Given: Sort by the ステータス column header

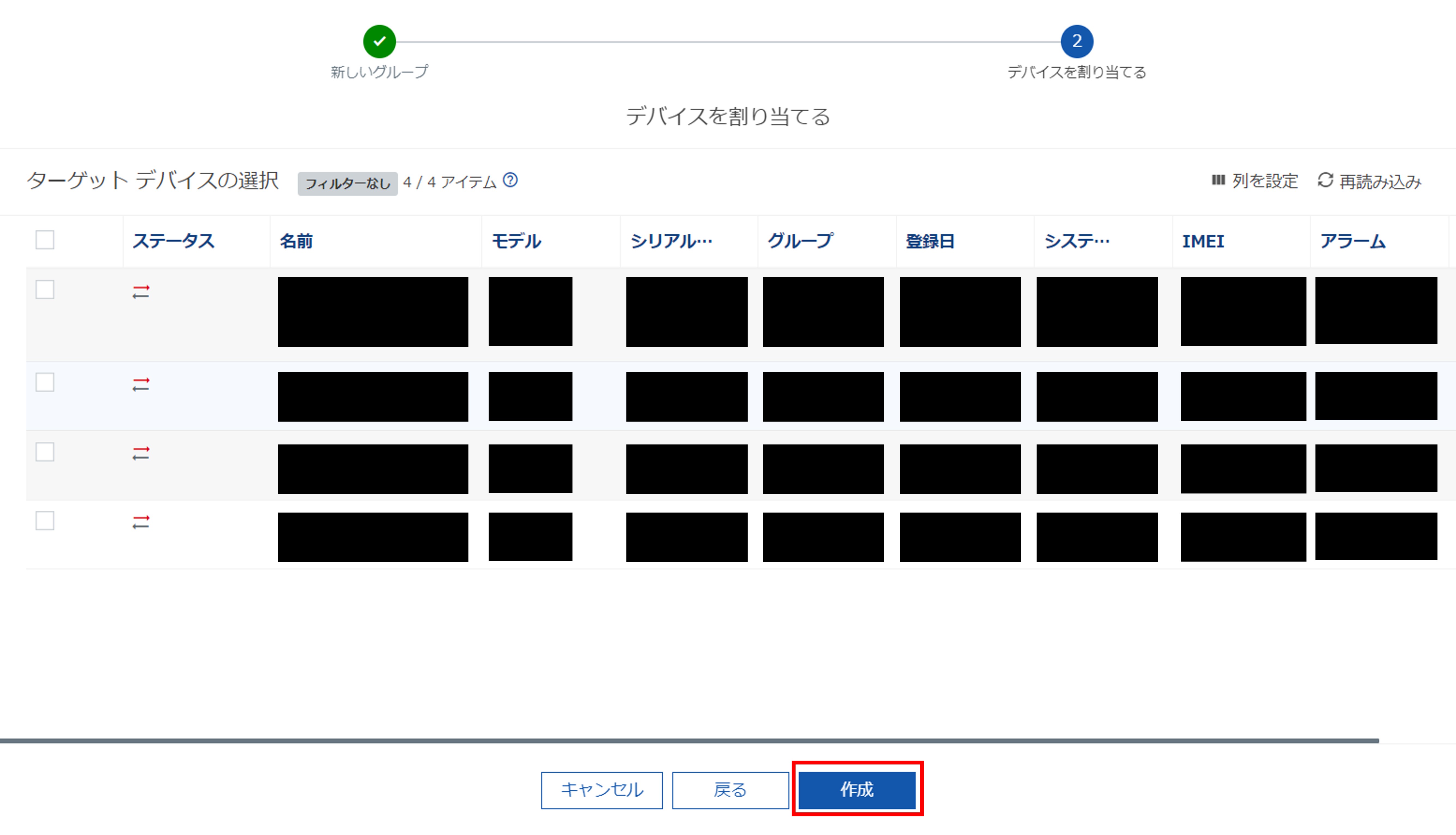Looking at the screenshot, I should (x=173, y=241).
